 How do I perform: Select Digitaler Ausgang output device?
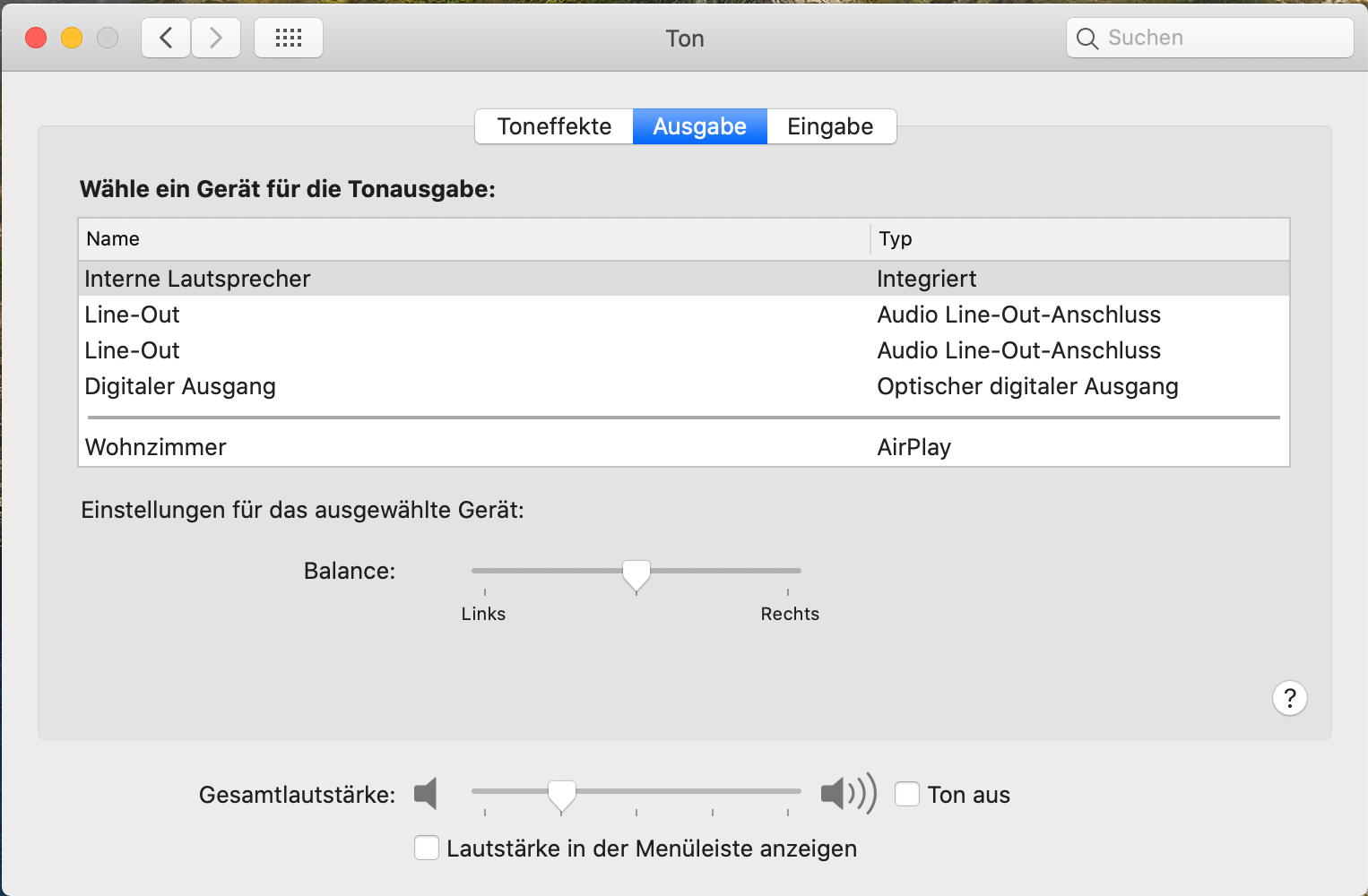pos(180,386)
